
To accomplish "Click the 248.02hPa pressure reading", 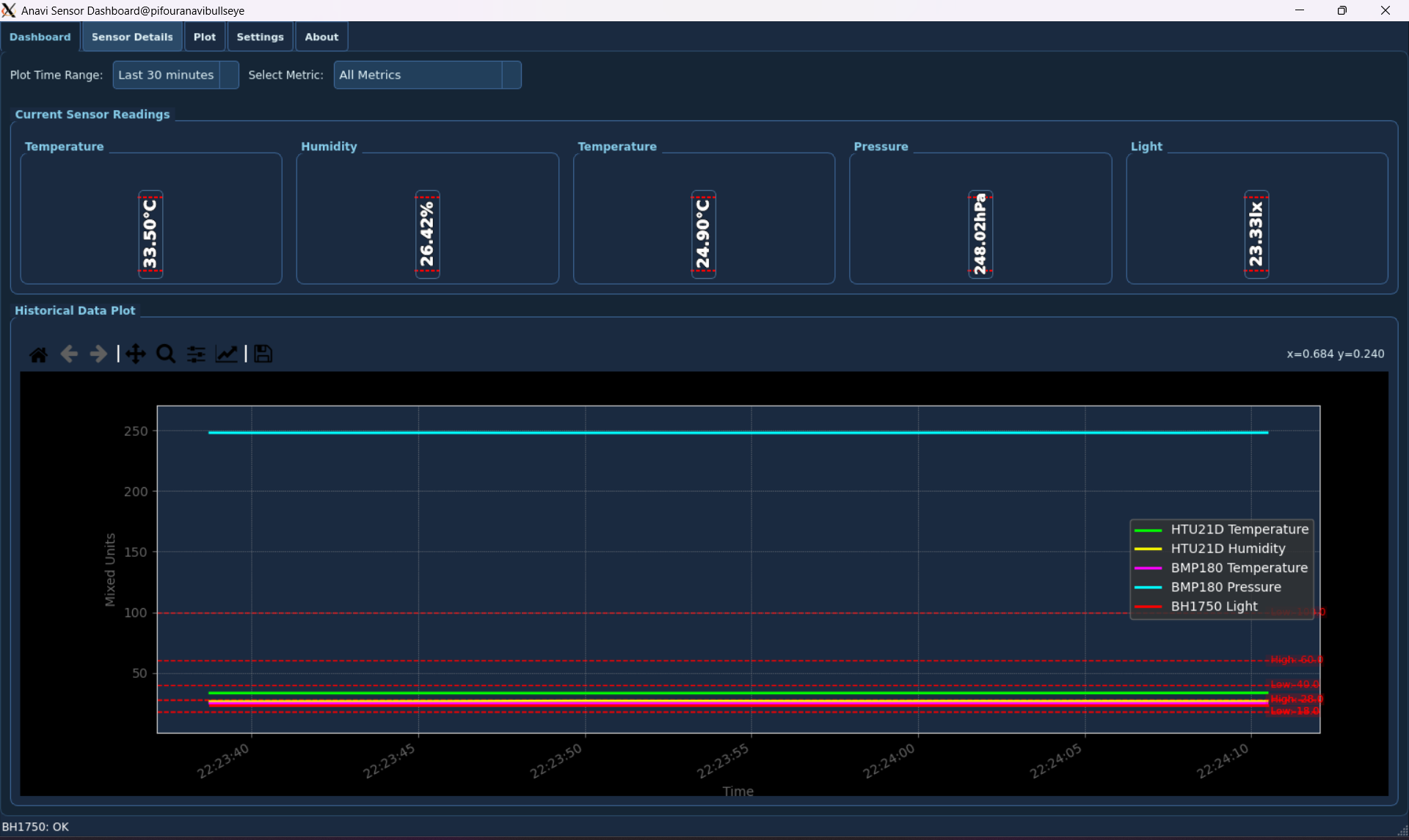I will click(x=980, y=234).
